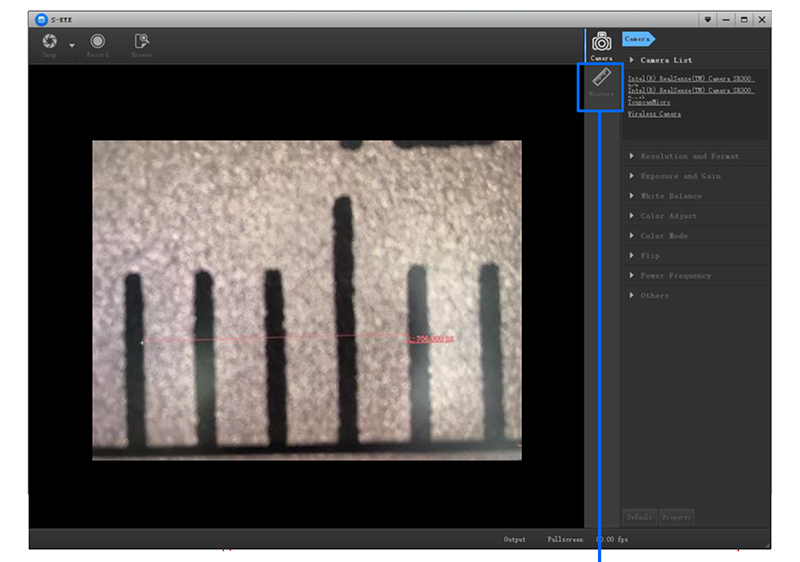Open the title bar dropdown menu icon
Screen dimensions: 800x562
point(708,19)
